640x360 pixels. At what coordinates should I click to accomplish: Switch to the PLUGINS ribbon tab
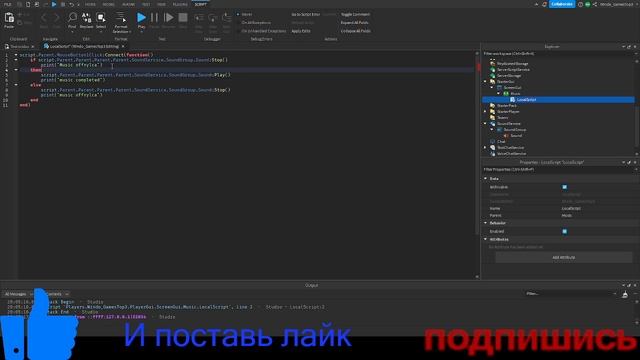pos(180,4)
